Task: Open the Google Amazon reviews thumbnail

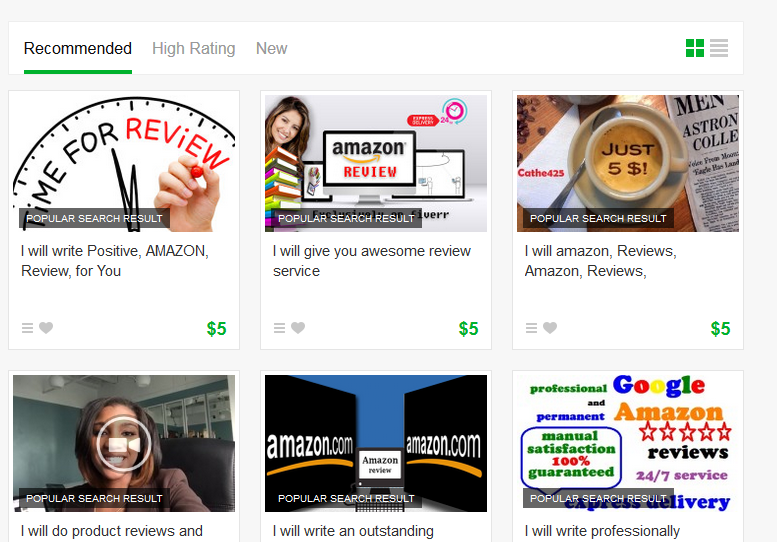Action: 628,443
